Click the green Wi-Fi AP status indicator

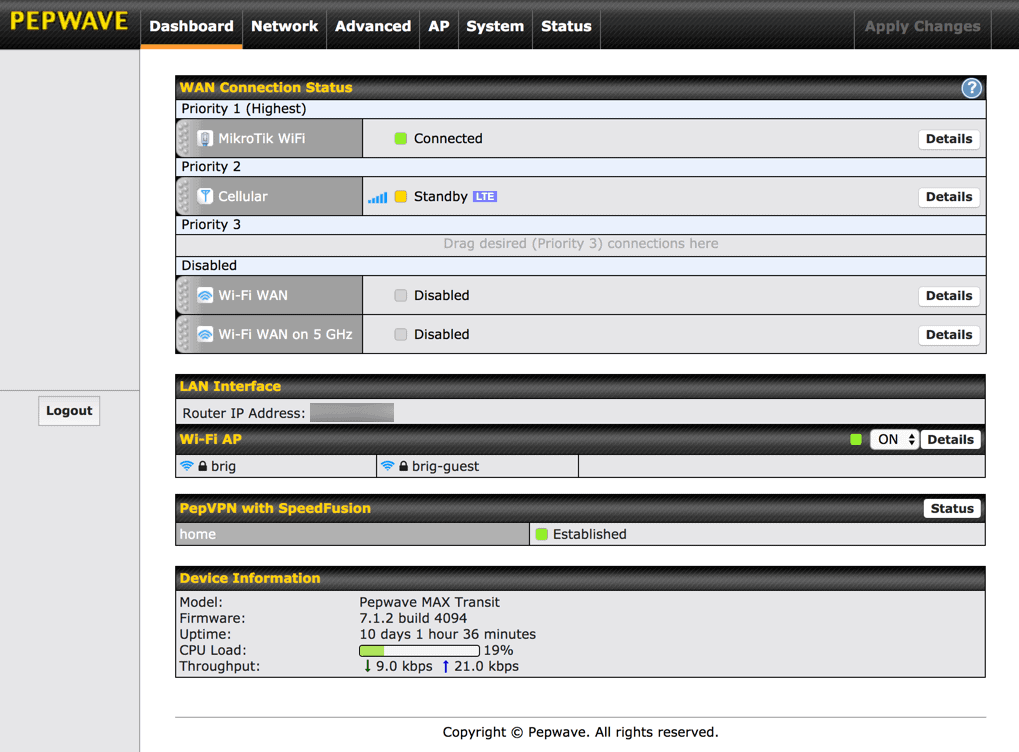click(856, 439)
